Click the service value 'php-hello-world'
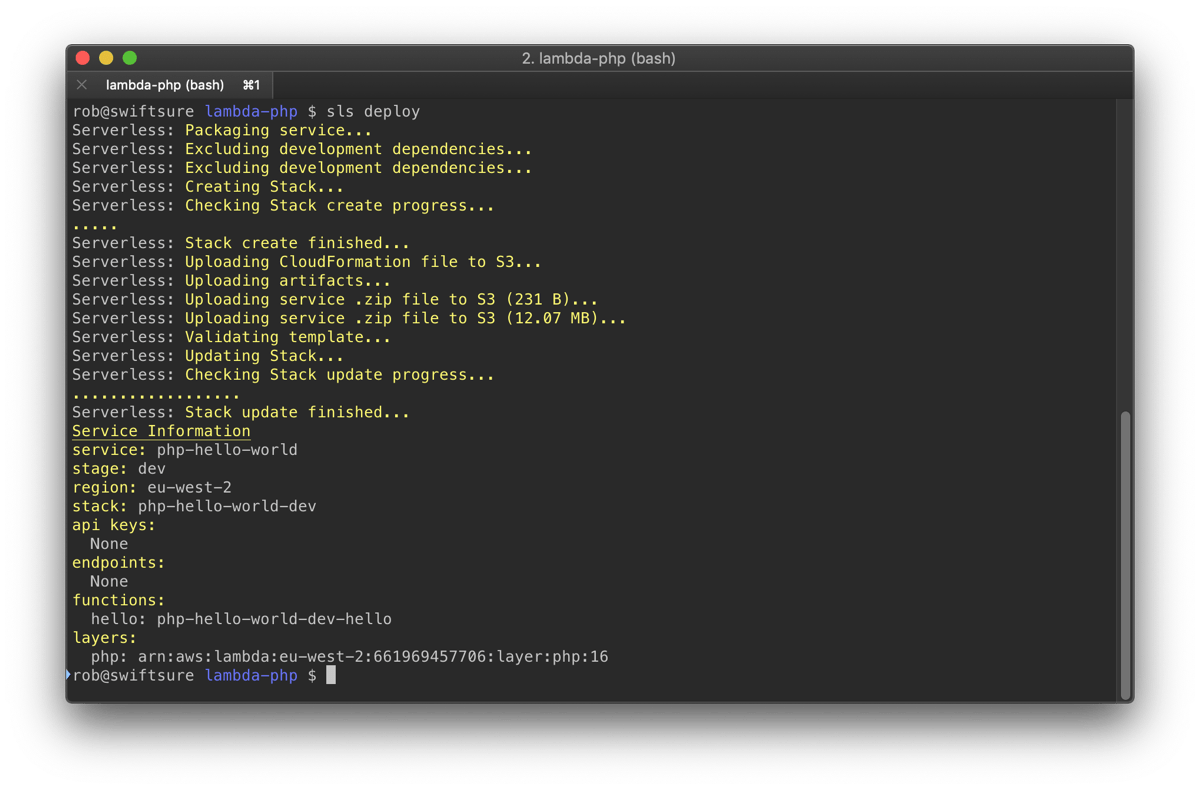Image resolution: width=1200 pixels, height=790 pixels. click(227, 450)
